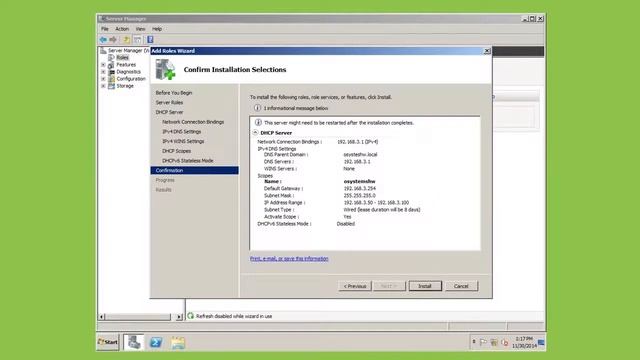Click the red alert tray icon

tap(505, 342)
